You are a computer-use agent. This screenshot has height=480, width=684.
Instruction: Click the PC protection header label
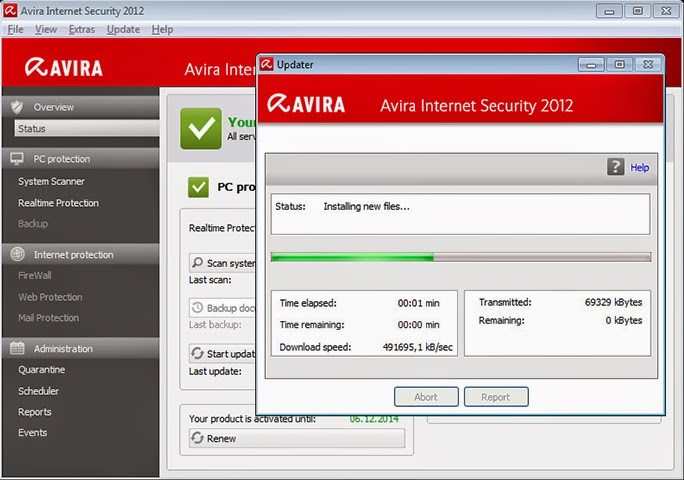(x=62, y=159)
